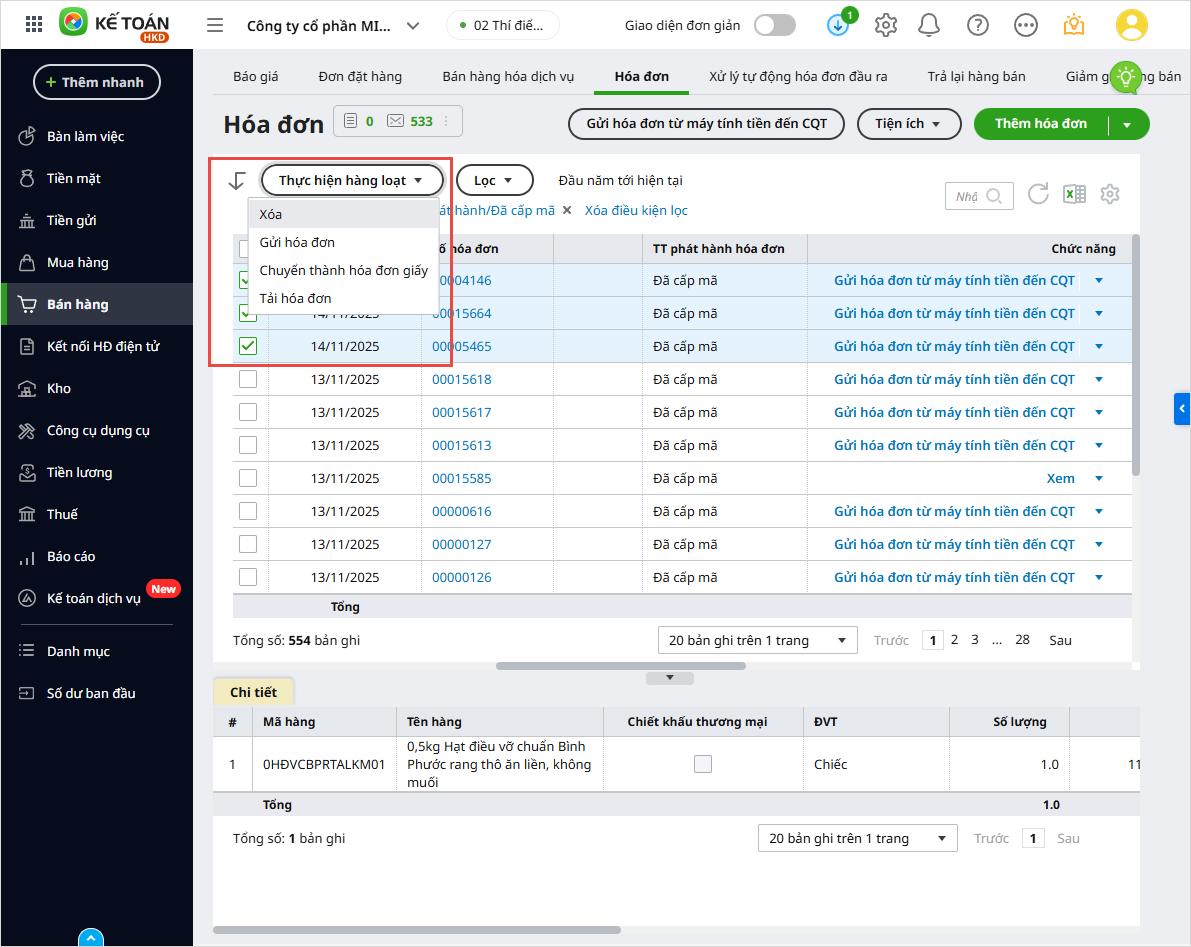The image size is (1191, 947).
Task: Uncheck the selected invoice 00005465 row
Action: click(248, 347)
